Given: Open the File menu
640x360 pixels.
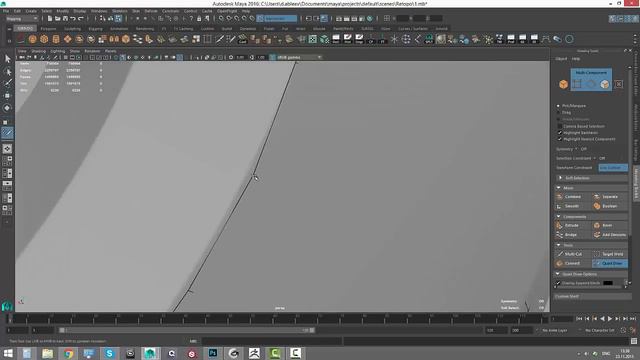Looking at the screenshot, I should [x=6, y=11].
